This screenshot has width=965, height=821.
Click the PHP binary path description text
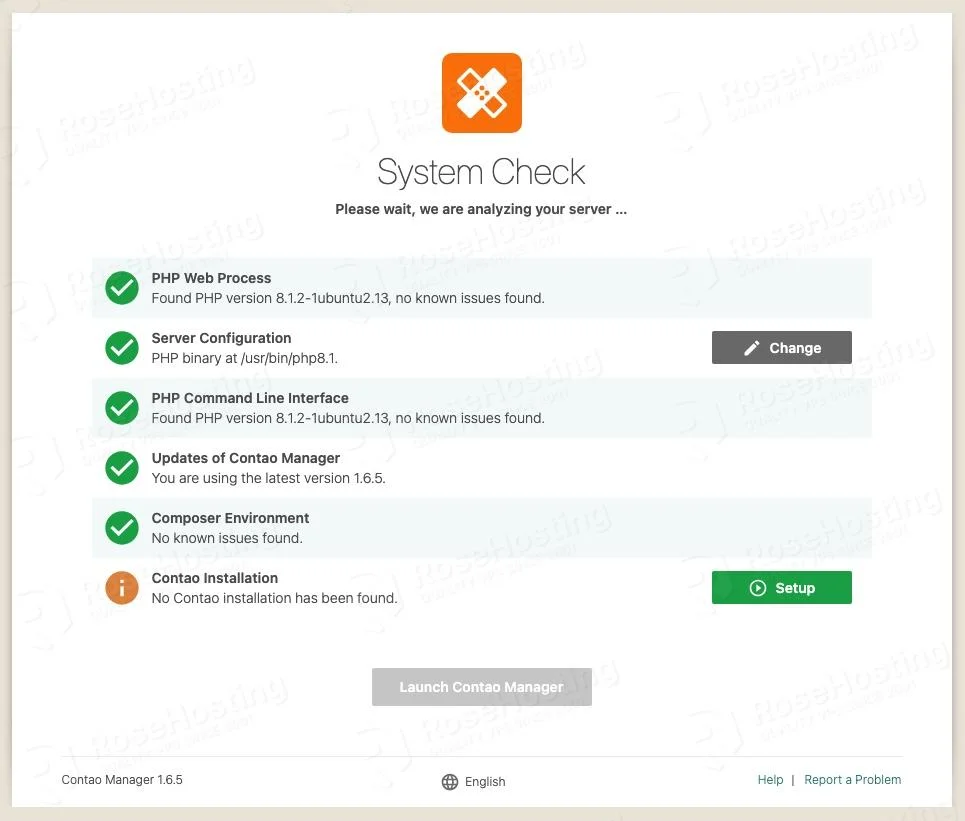click(x=251, y=358)
